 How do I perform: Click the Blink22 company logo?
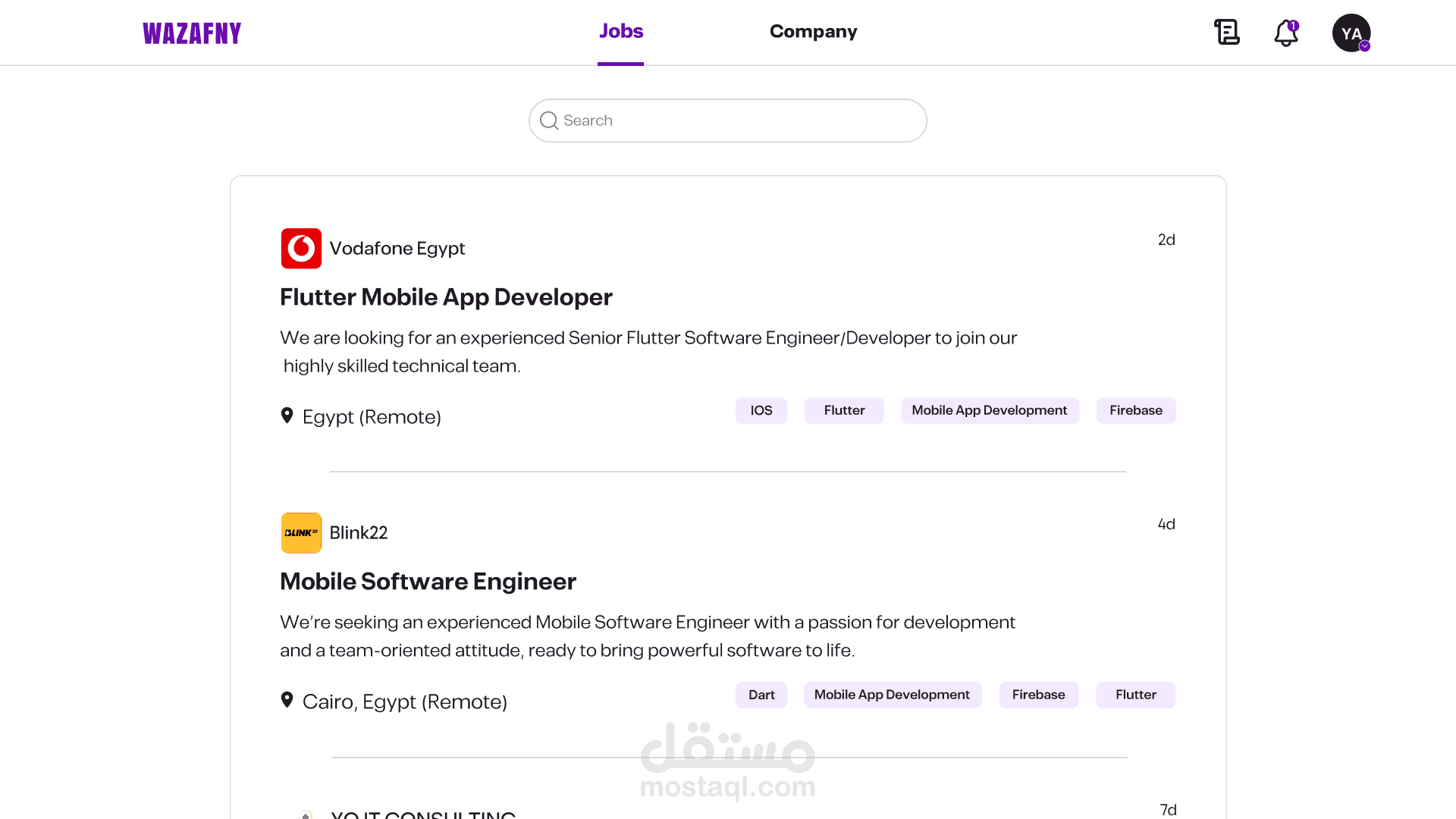(301, 533)
